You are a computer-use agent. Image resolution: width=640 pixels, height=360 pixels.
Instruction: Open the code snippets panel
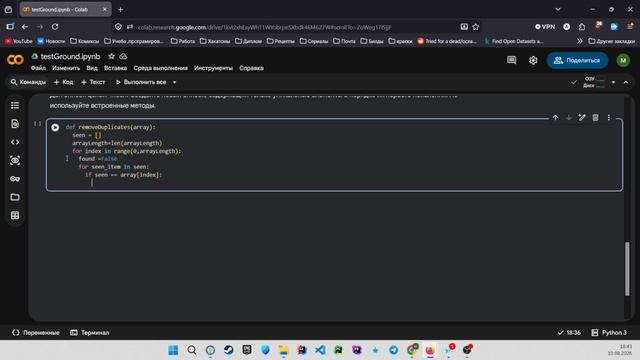[x=15, y=142]
